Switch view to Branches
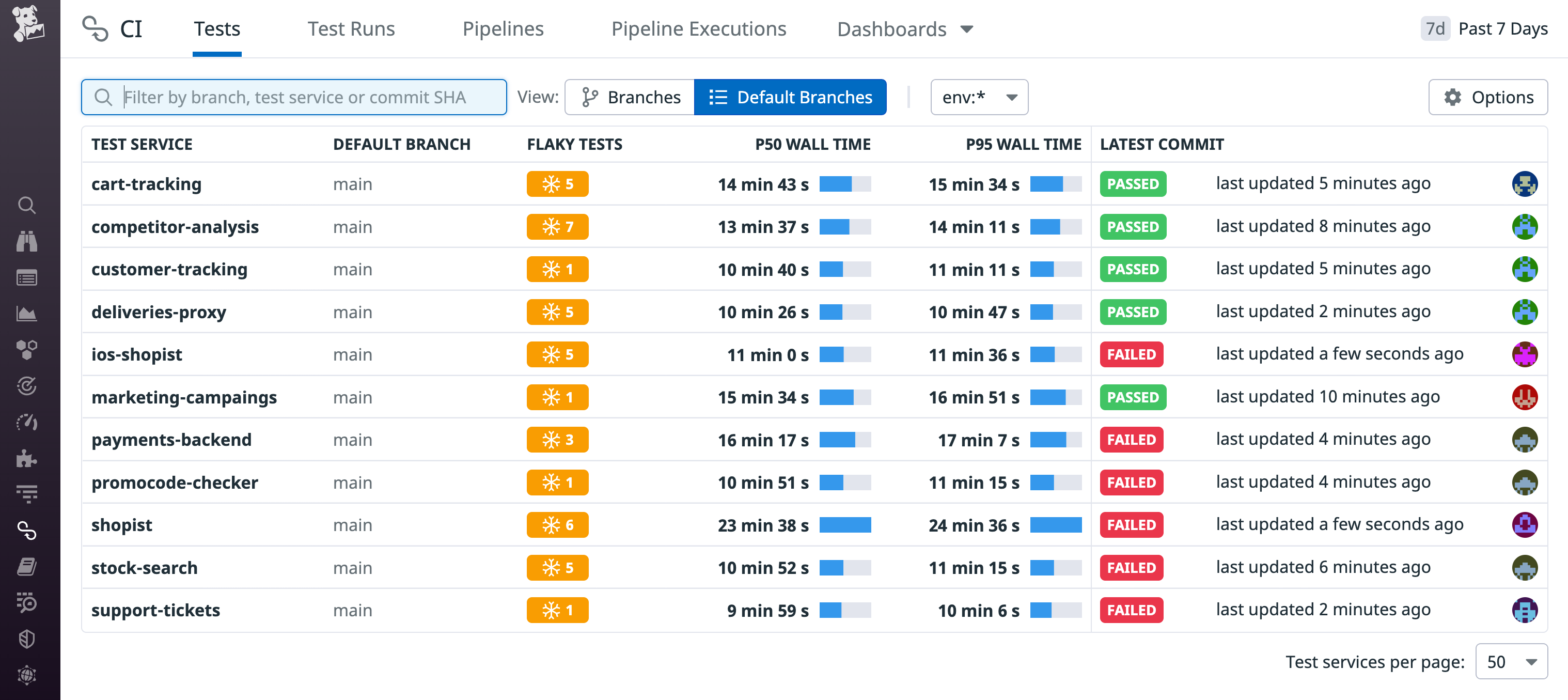Screen dimensions: 1568x700 click(x=630, y=97)
